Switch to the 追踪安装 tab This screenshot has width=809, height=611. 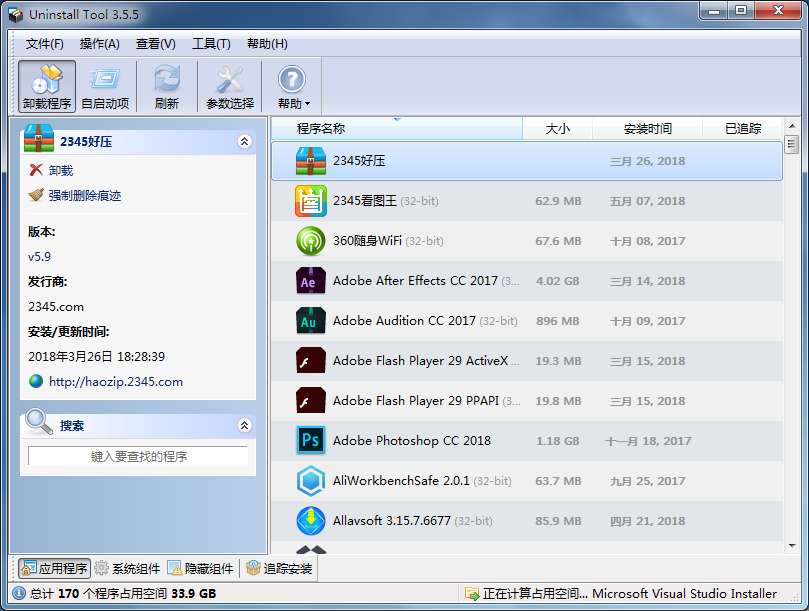point(279,568)
